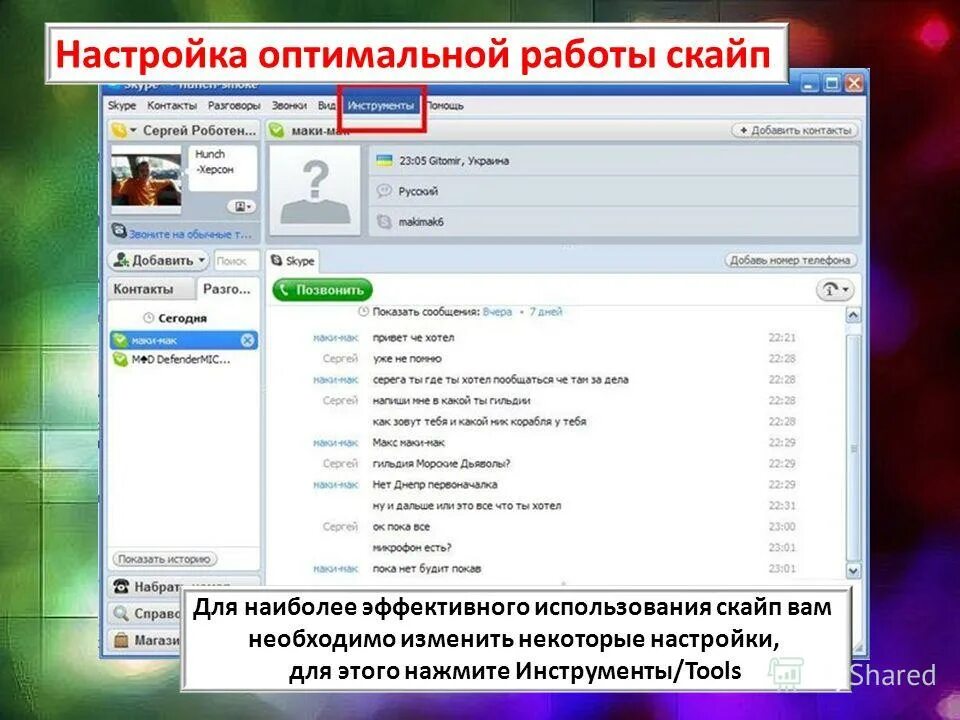This screenshot has width=960, height=720.
Task: Open the Помощь menu
Action: [x=444, y=106]
